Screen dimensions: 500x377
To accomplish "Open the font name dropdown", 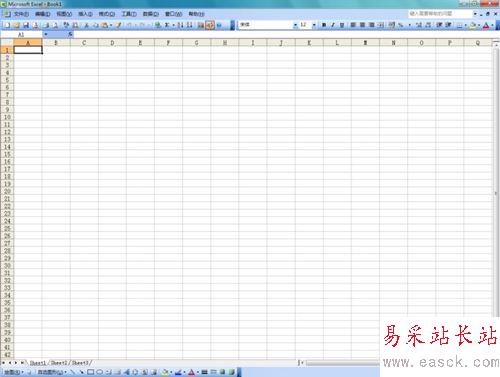I will click(x=295, y=25).
